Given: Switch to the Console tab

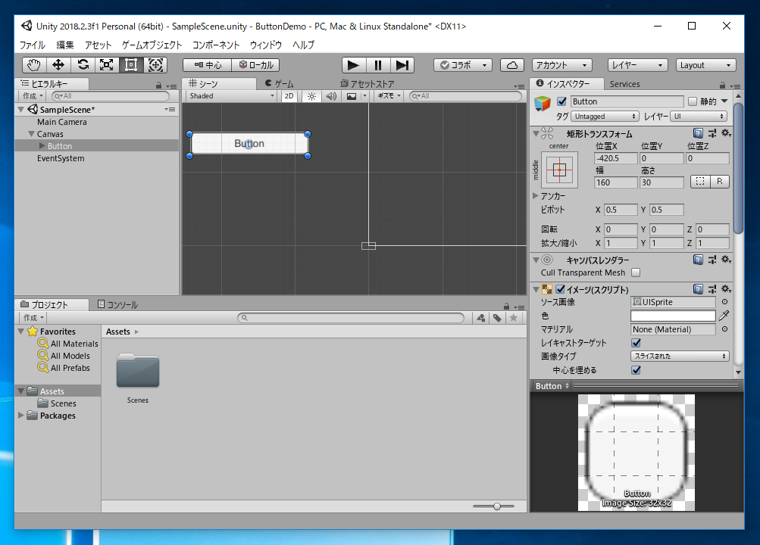Looking at the screenshot, I should (x=118, y=305).
